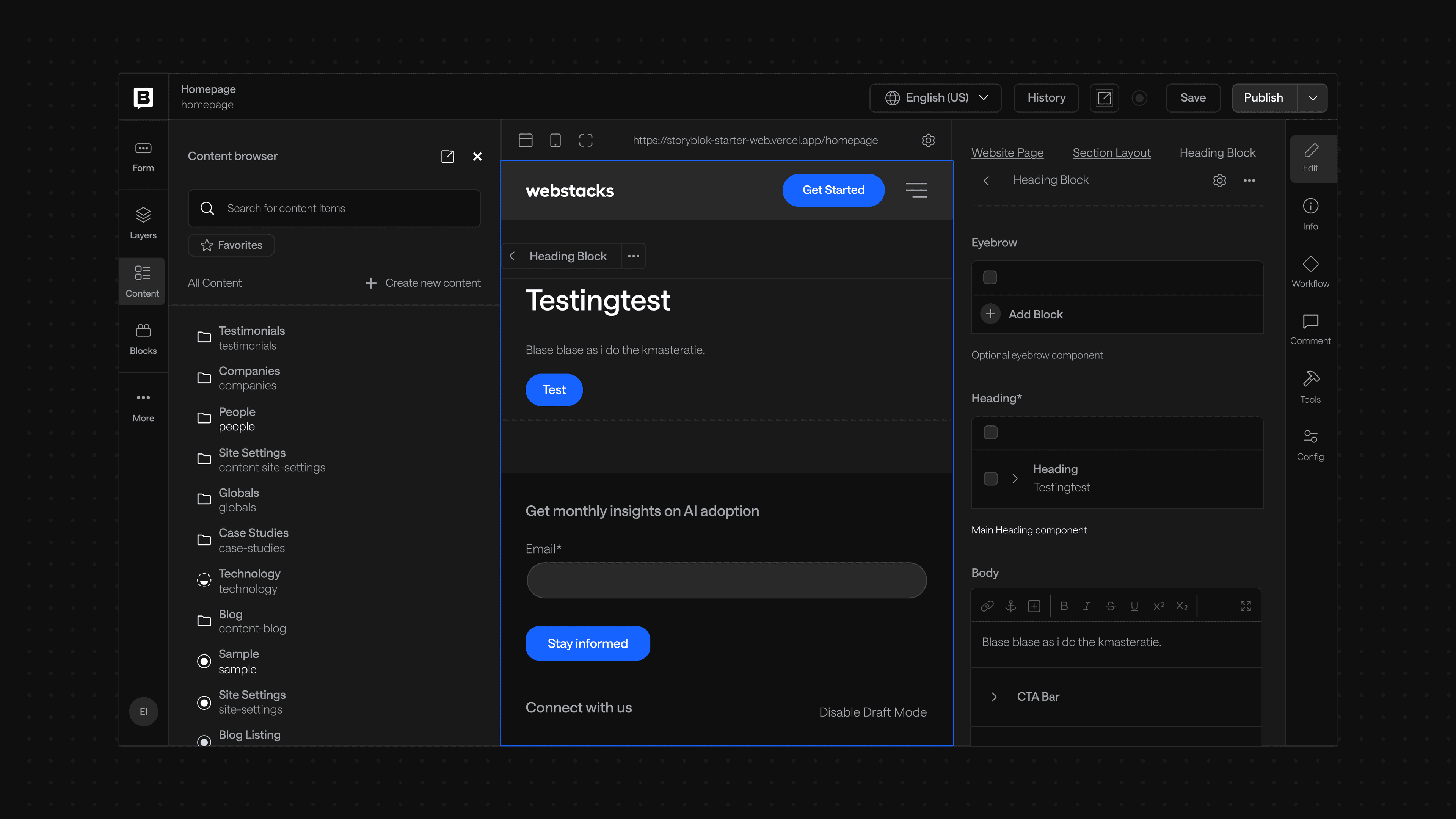Open the EI user avatar
The width and height of the screenshot is (1456, 819).
click(x=144, y=711)
